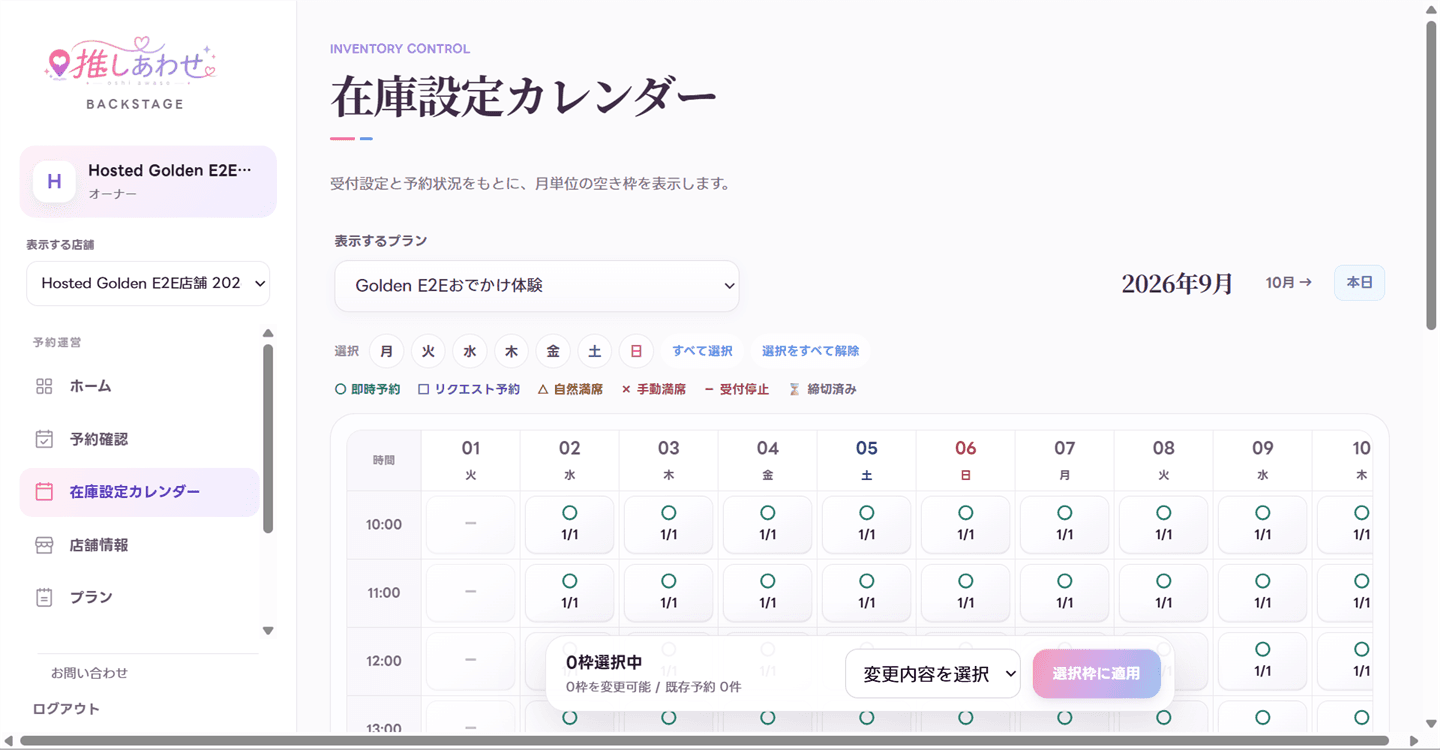Click the stopped 10:00 slot on day 01

tap(471, 524)
